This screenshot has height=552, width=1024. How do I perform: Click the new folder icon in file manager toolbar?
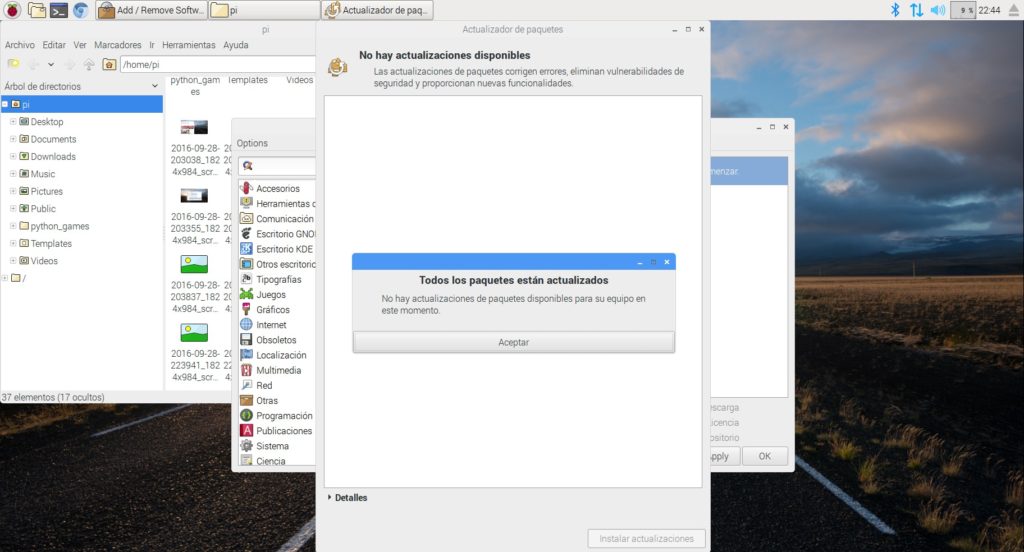point(13,64)
